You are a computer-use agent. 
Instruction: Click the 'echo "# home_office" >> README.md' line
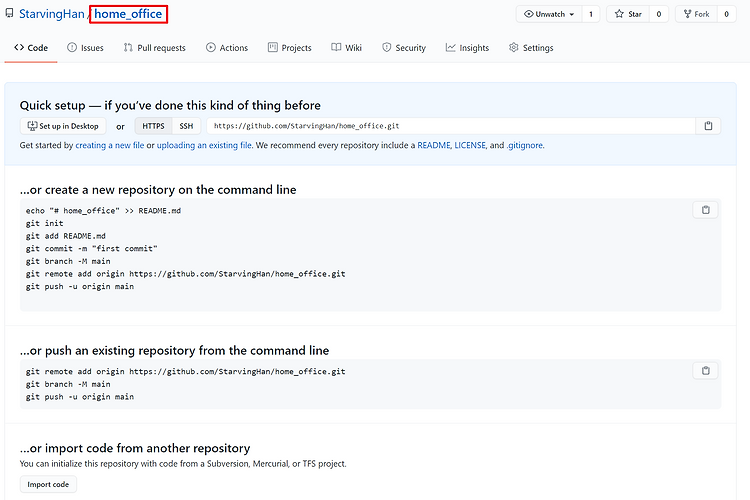(103, 211)
